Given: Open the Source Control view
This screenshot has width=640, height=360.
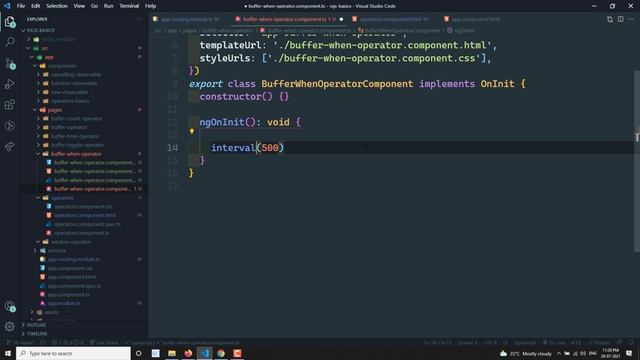Looking at the screenshot, I should [10, 63].
